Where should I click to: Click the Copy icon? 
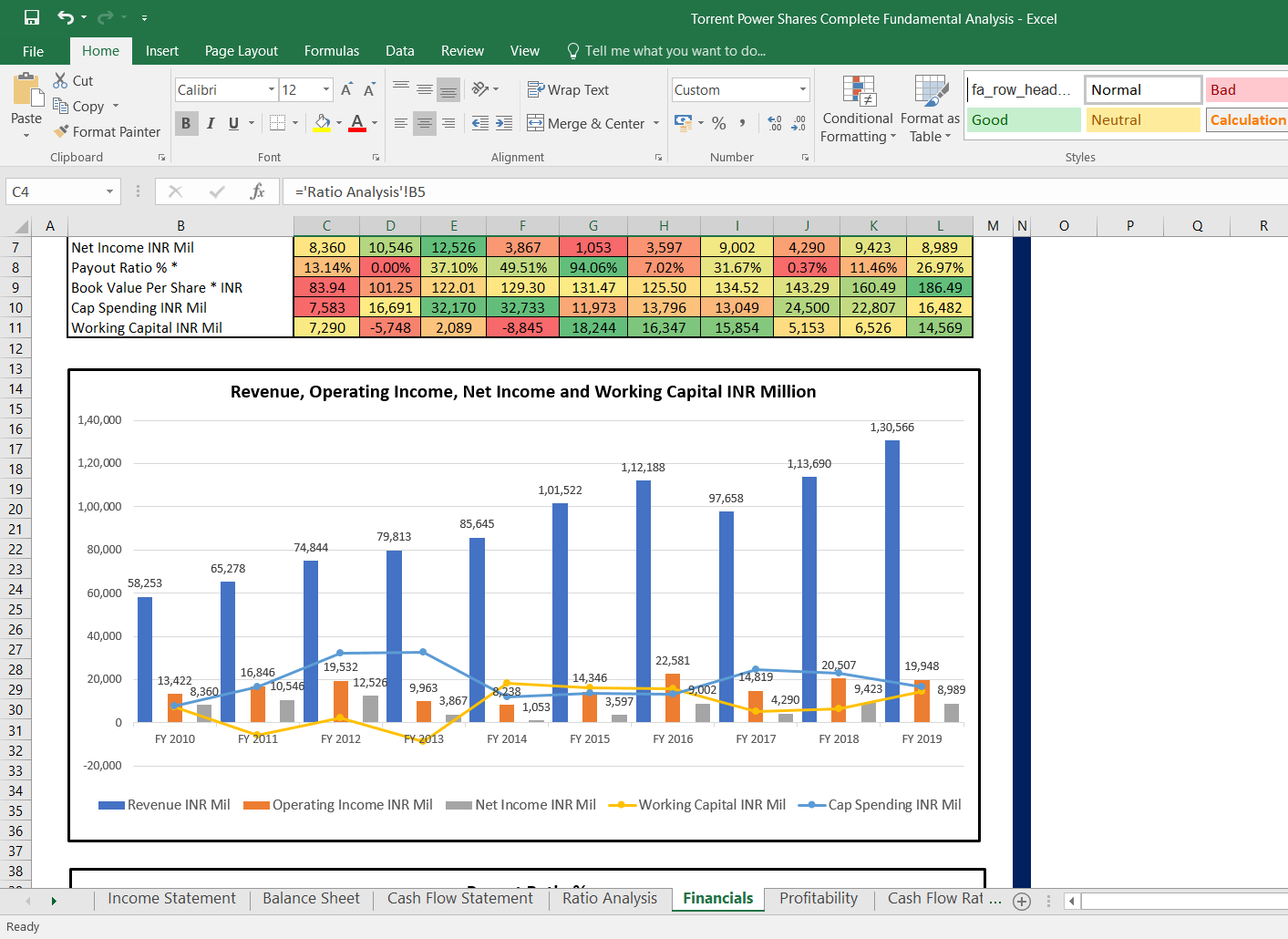(60, 106)
